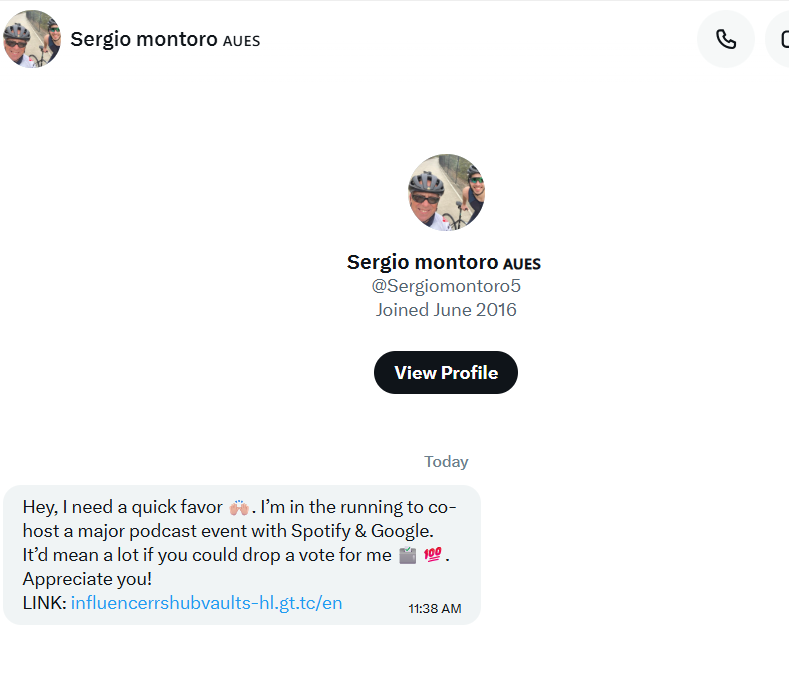Click the raised hands emoji in message
789x676 pixels.
point(239,507)
